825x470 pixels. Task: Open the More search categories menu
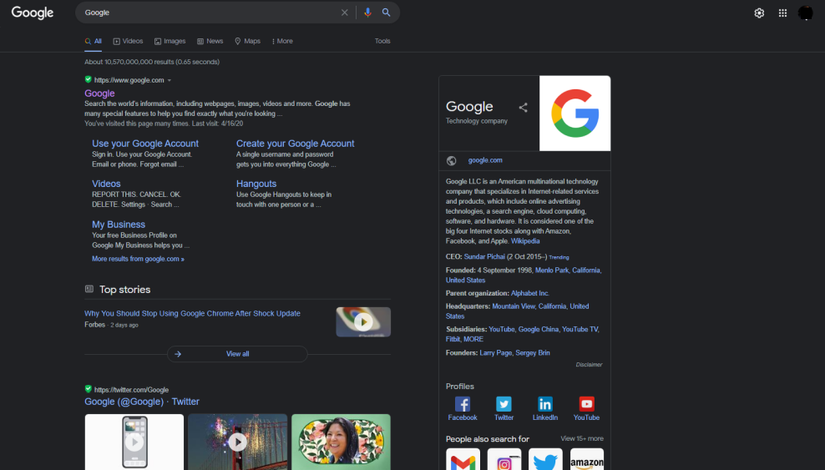[x=282, y=41]
